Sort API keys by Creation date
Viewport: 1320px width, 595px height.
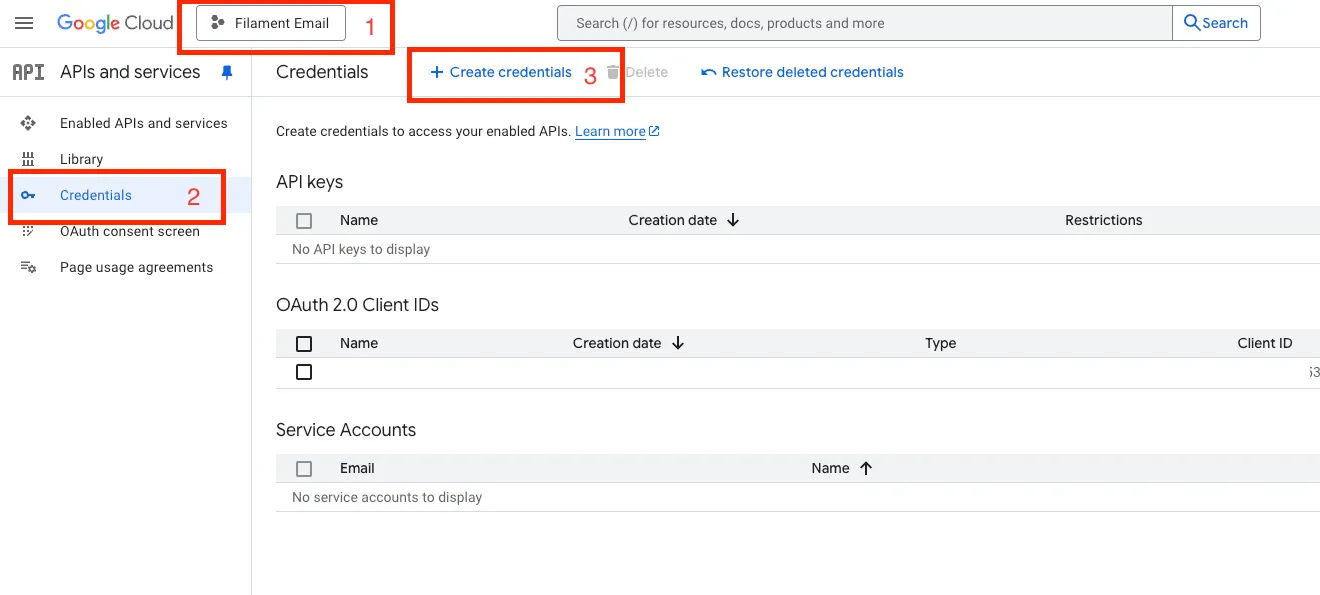[x=673, y=220]
